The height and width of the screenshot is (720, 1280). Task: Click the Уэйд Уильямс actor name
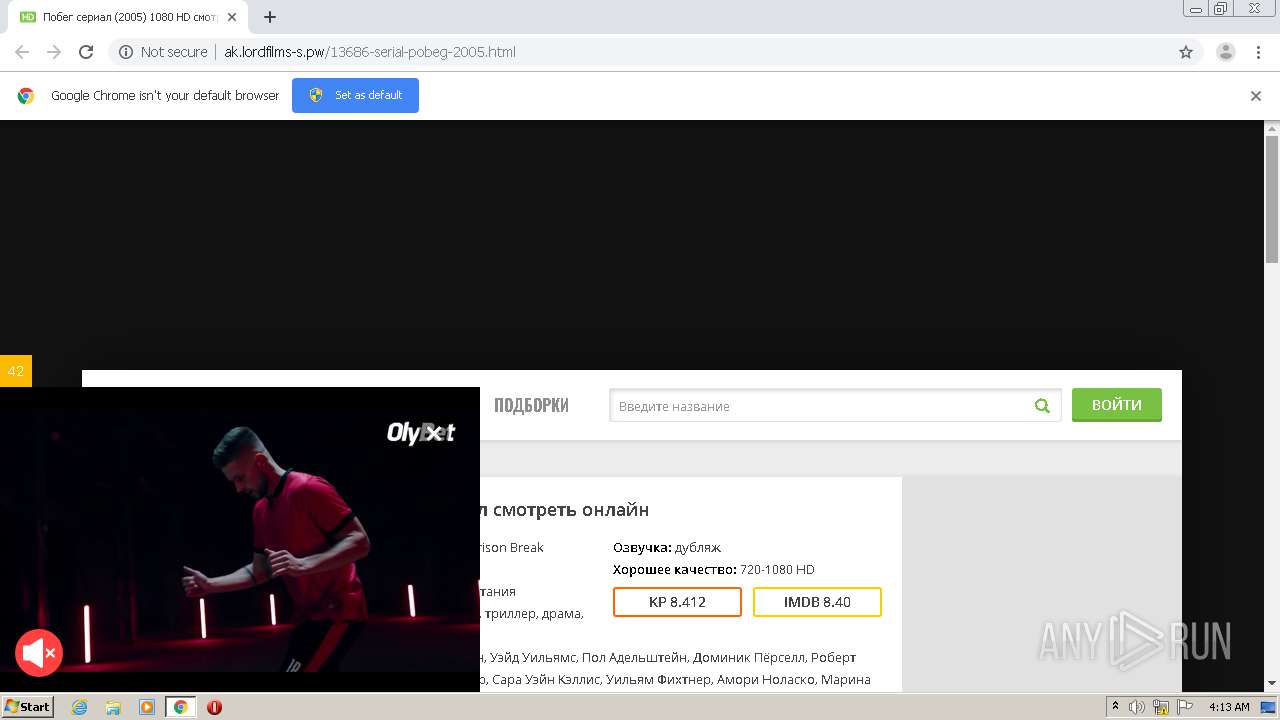(533, 658)
